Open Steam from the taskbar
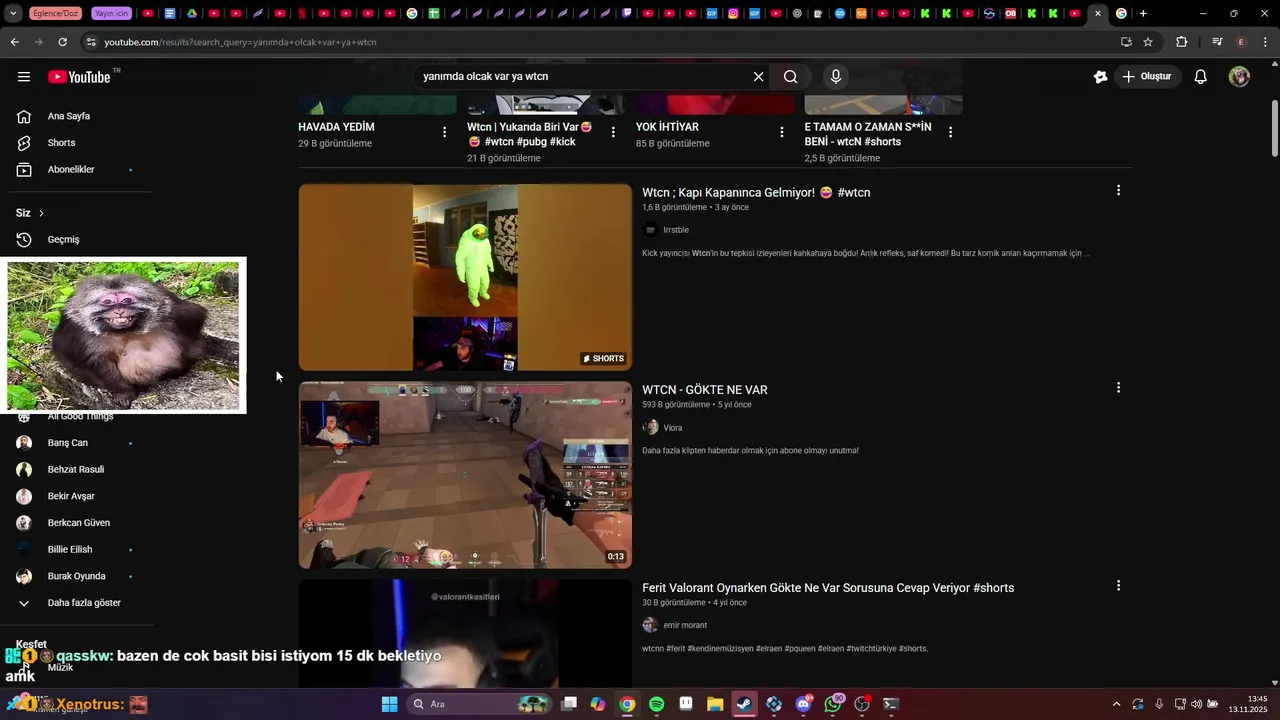The height and width of the screenshot is (720, 1280). [x=744, y=704]
